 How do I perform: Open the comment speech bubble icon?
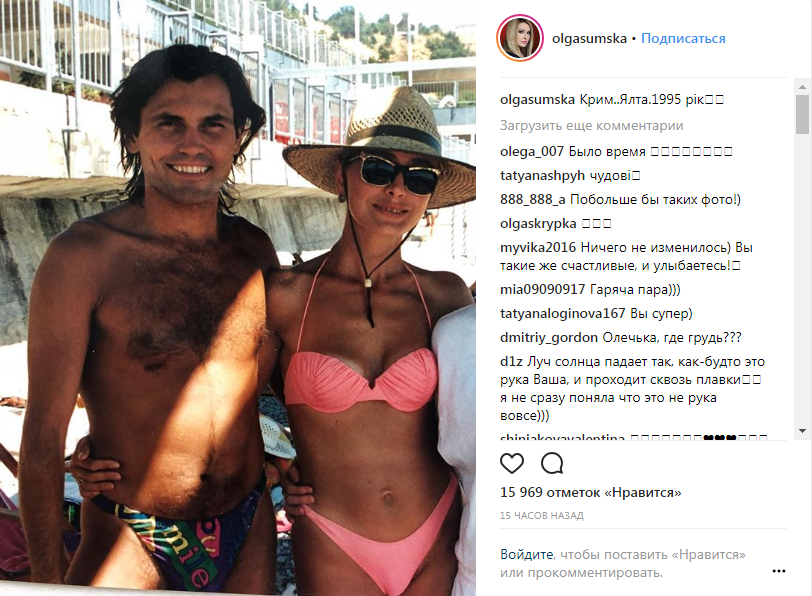(552, 463)
